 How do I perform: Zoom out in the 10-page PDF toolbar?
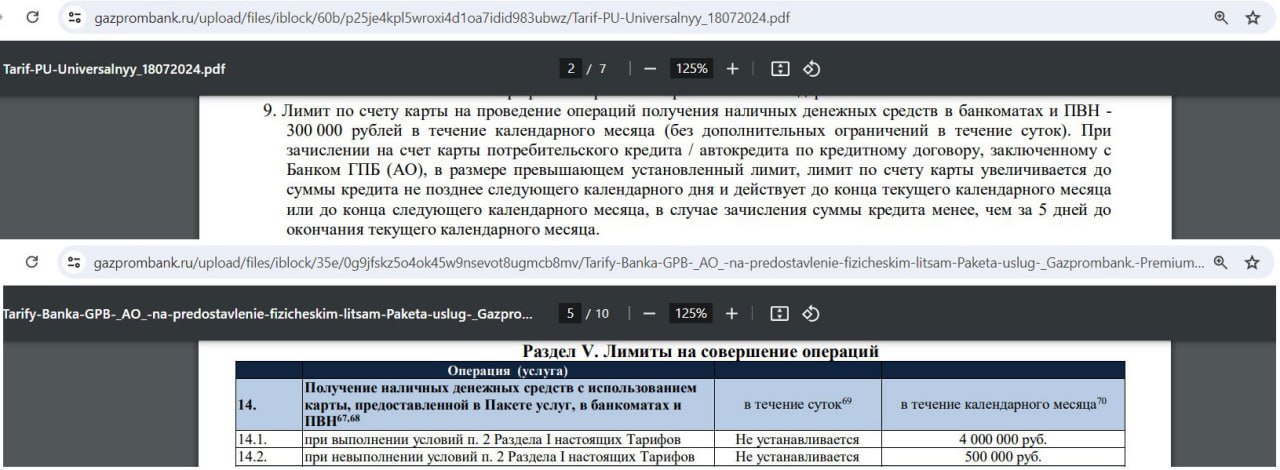(650, 314)
